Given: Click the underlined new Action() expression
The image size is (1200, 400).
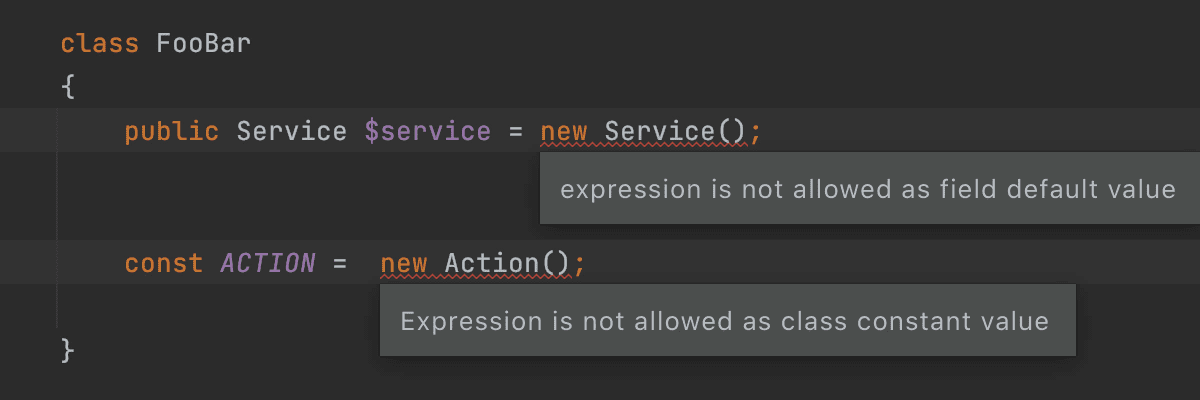Looking at the screenshot, I should [x=476, y=265].
